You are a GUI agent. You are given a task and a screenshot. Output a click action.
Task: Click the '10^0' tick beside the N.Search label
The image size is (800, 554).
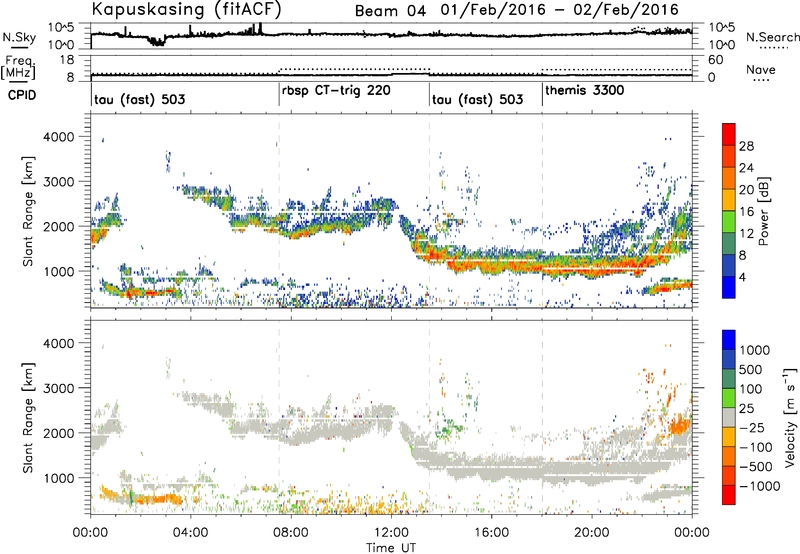(x=722, y=45)
